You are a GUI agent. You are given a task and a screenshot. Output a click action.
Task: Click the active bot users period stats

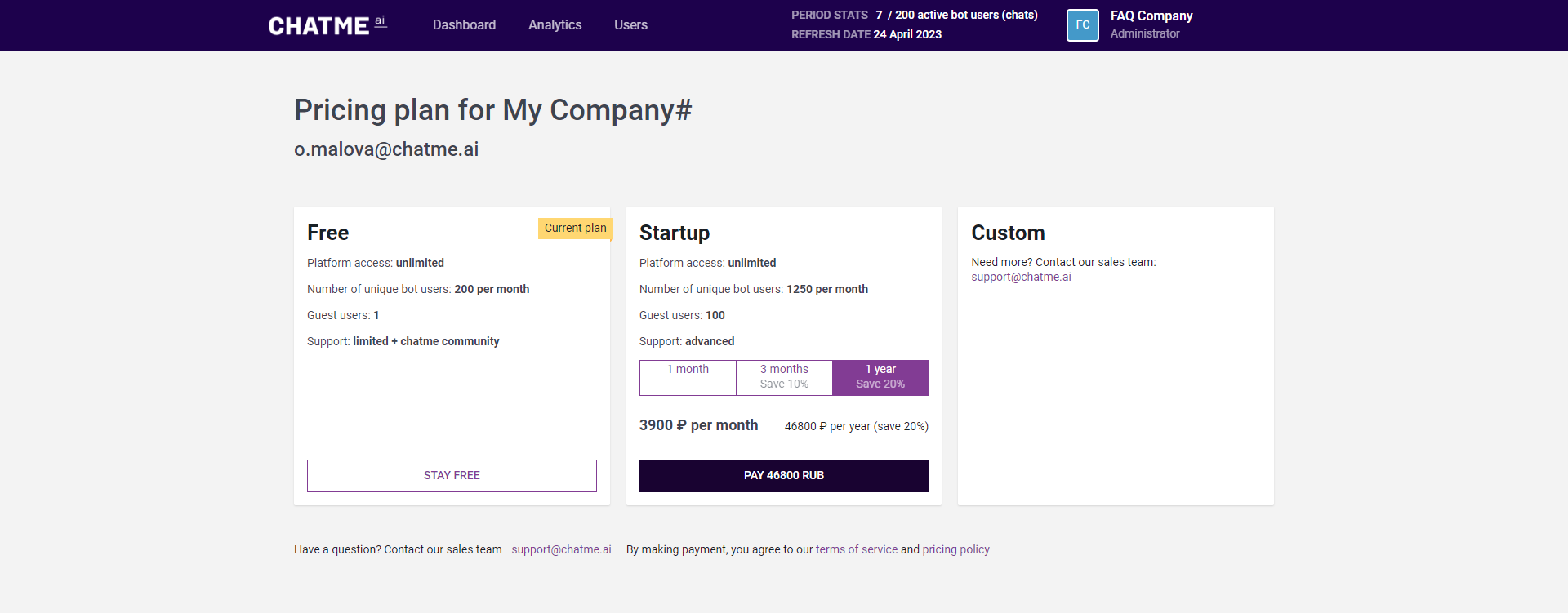(x=955, y=16)
